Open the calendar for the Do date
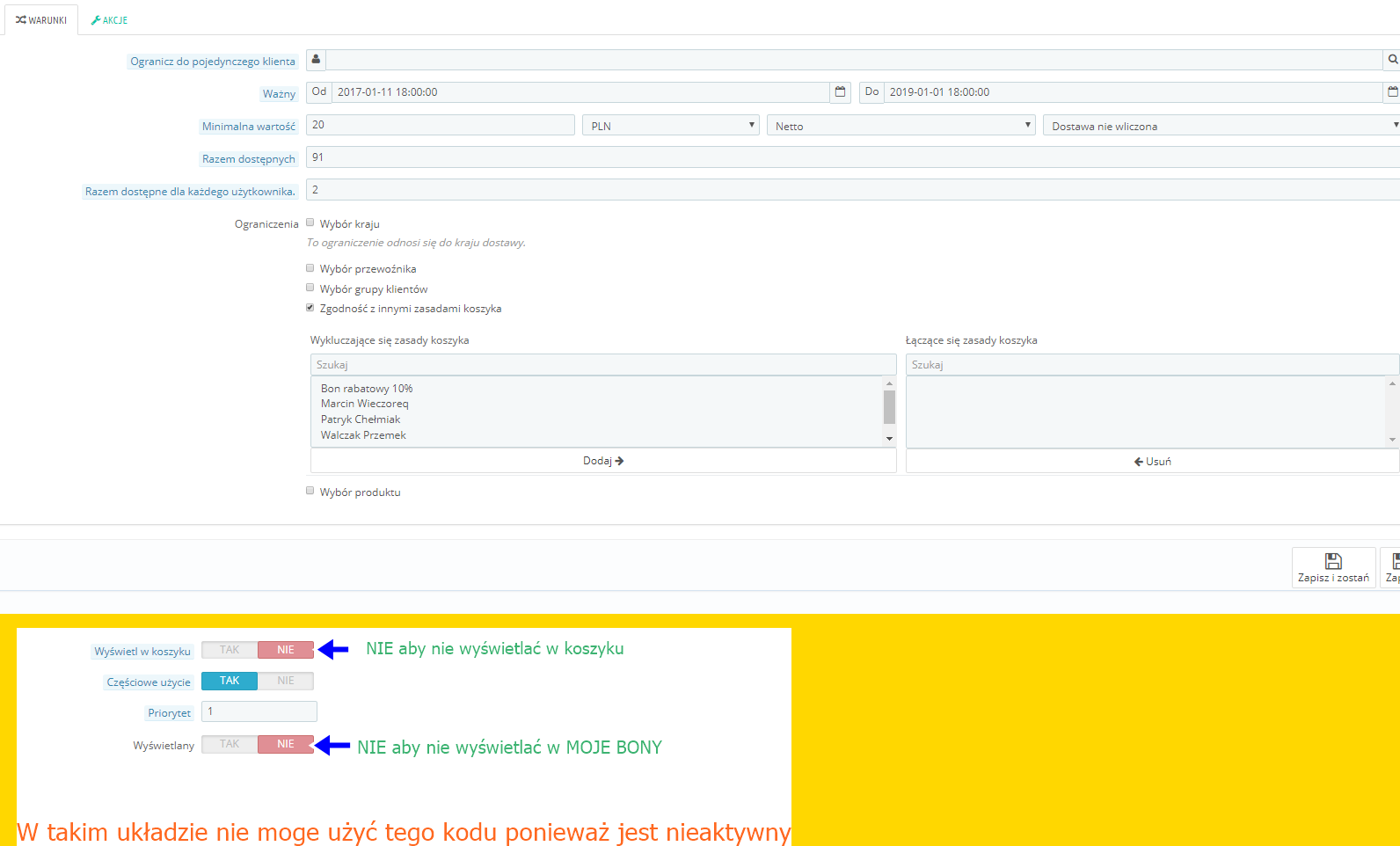The height and width of the screenshot is (846, 1400). click(1392, 92)
